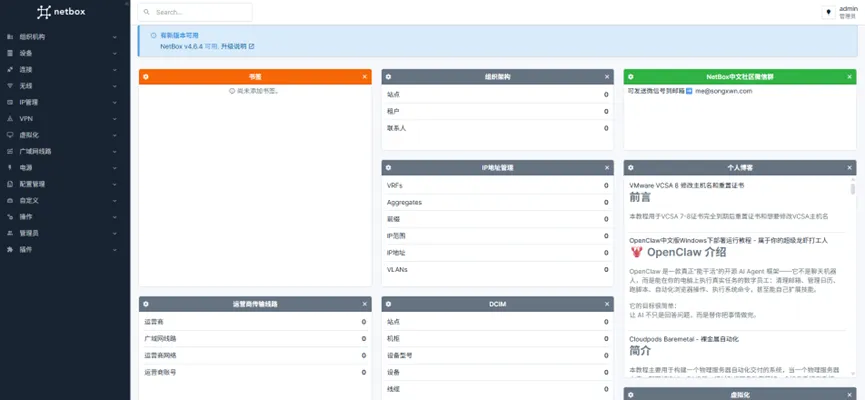865x400 pixels.
Task: Open IP范围 in the IP地址管理 widget
Action: tap(498, 236)
